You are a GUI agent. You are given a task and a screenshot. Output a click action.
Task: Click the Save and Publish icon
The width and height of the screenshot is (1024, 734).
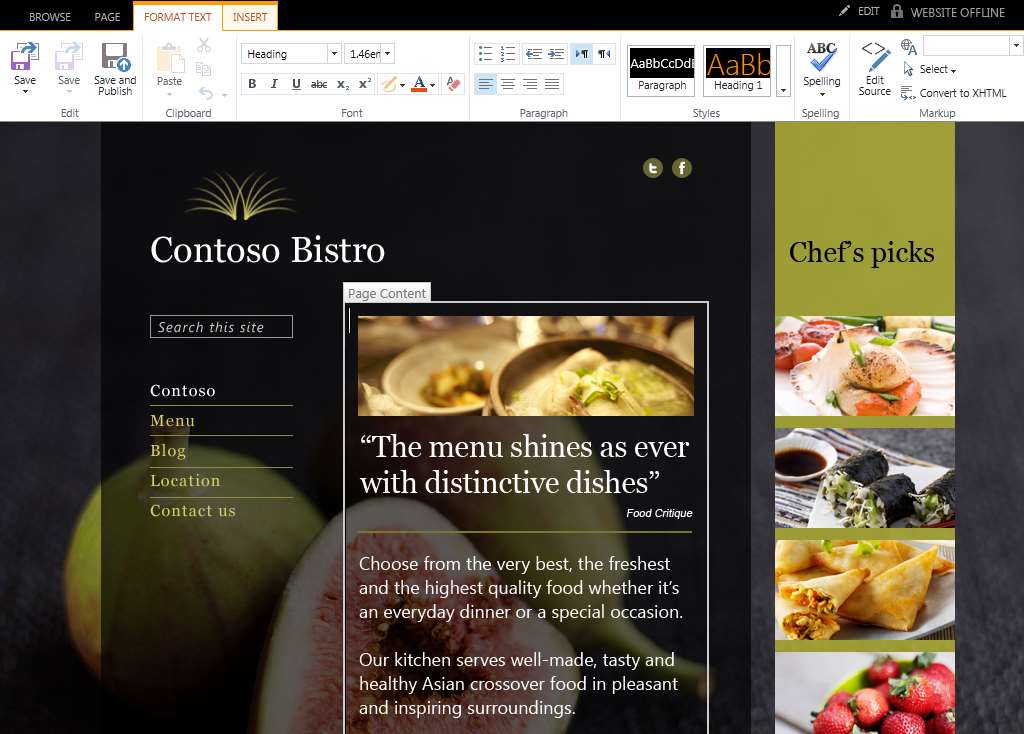(x=115, y=68)
